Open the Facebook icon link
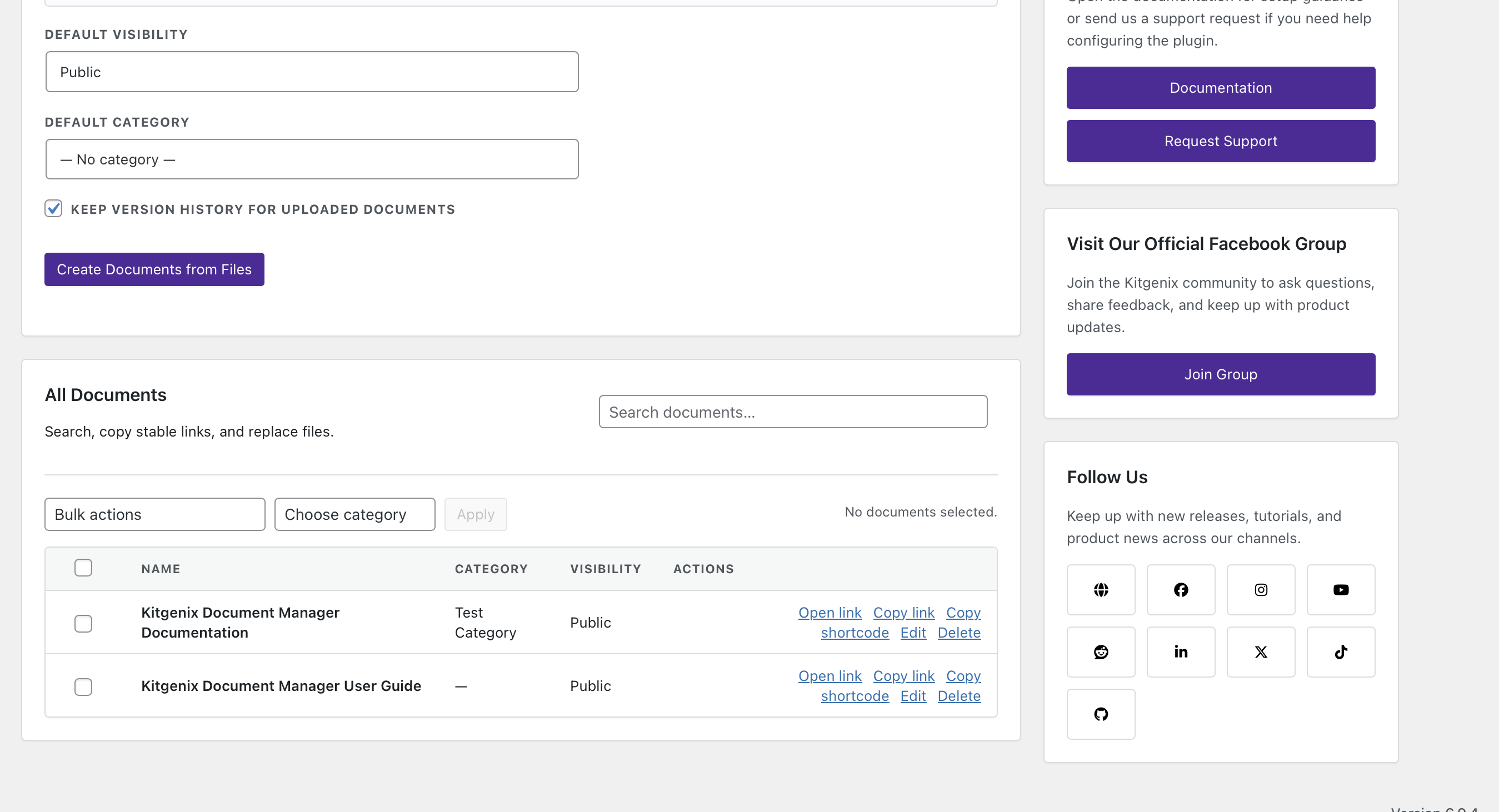Screen dimensions: 1499x812 pyautogui.click(x=1181, y=590)
